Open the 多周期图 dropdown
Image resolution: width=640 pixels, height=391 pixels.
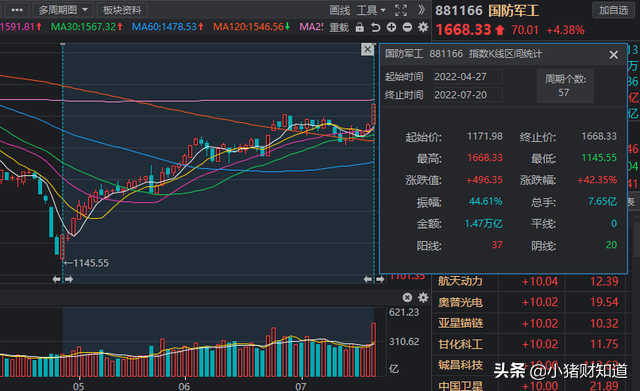(x=63, y=10)
